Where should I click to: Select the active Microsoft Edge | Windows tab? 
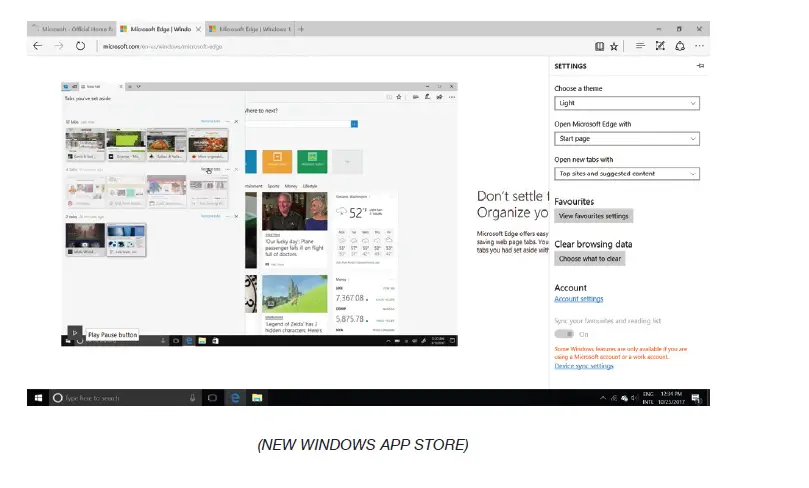tap(160, 29)
